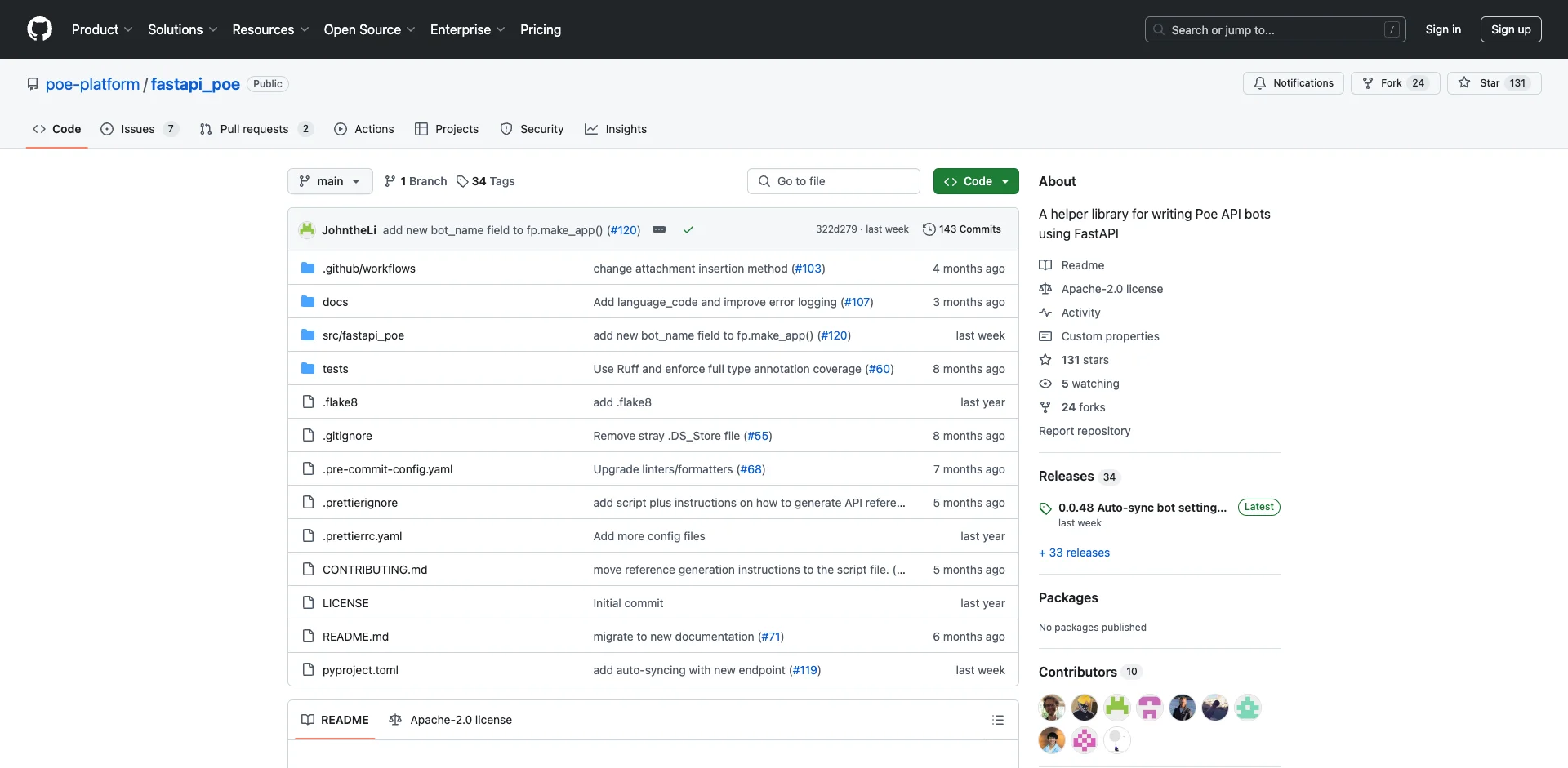The image size is (1568, 768).
Task: Open the Activity link
Action: point(1070,313)
